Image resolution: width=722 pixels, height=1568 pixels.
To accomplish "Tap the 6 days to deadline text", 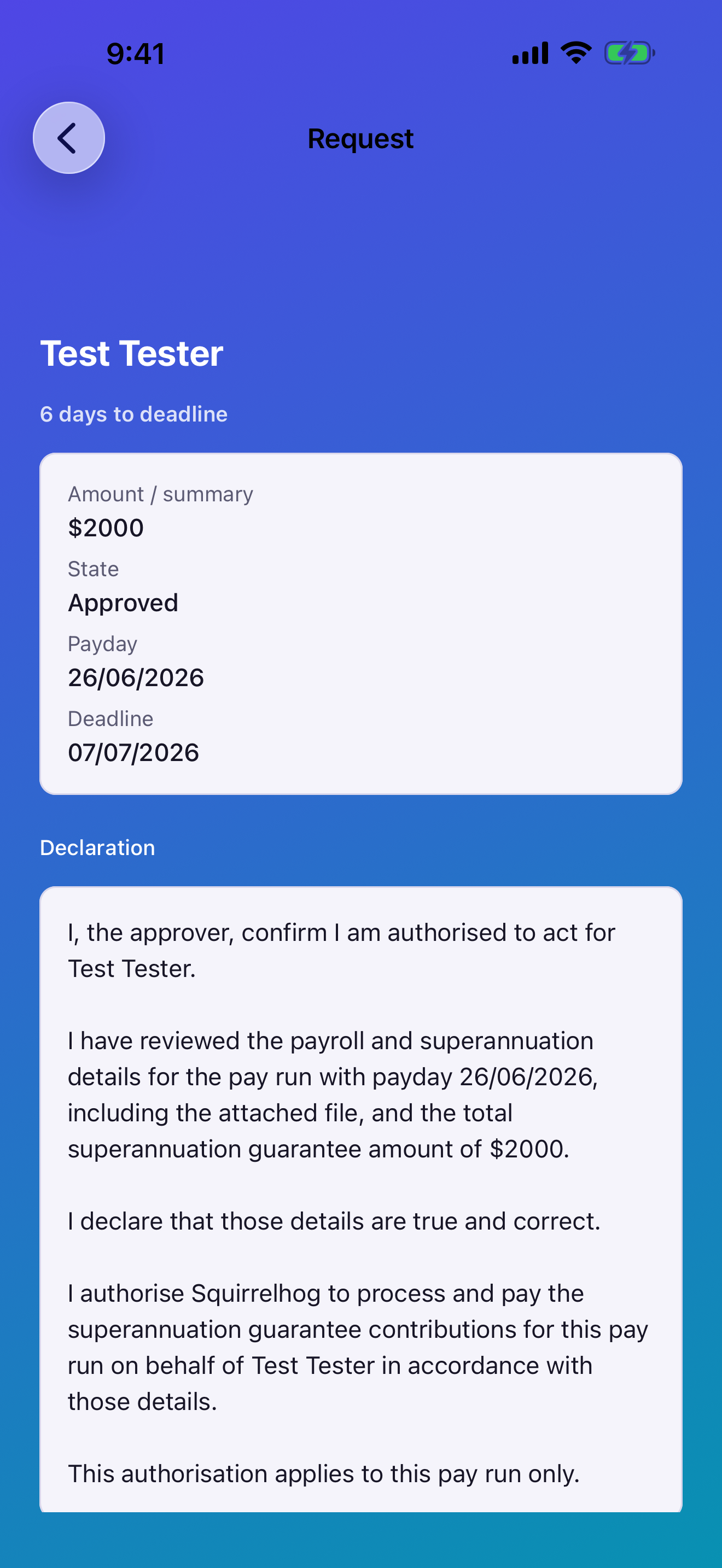I will pos(133,414).
